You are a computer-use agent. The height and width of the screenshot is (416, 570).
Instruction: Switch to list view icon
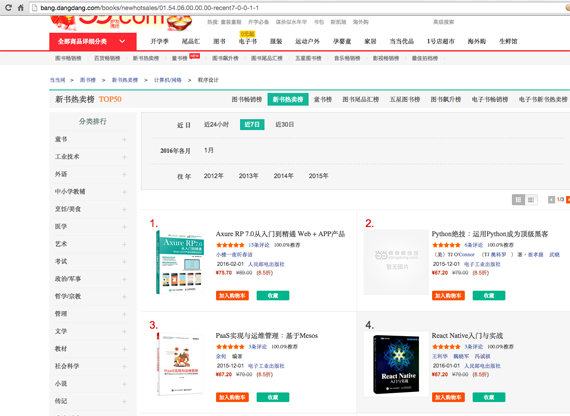coord(531,199)
